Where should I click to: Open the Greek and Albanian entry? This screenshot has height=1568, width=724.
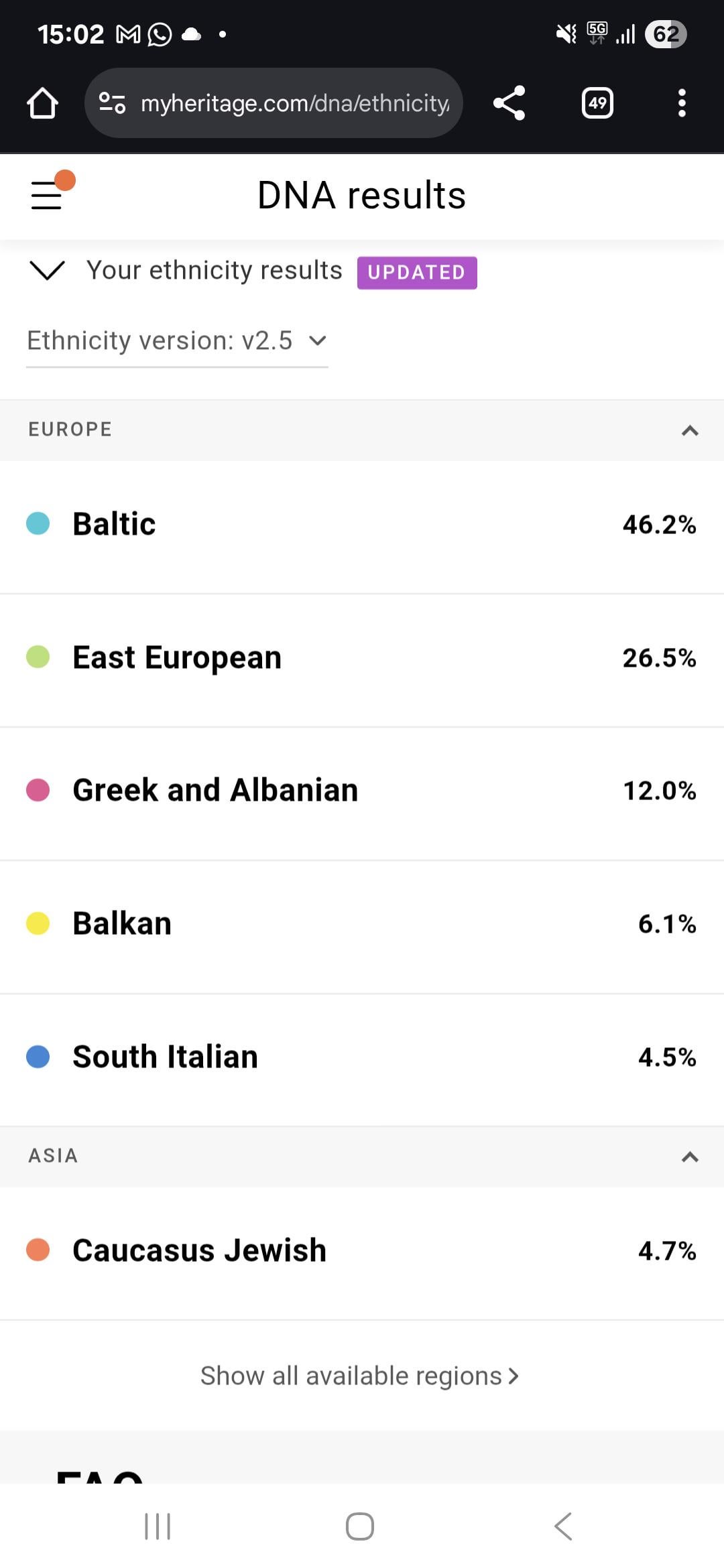pos(362,791)
